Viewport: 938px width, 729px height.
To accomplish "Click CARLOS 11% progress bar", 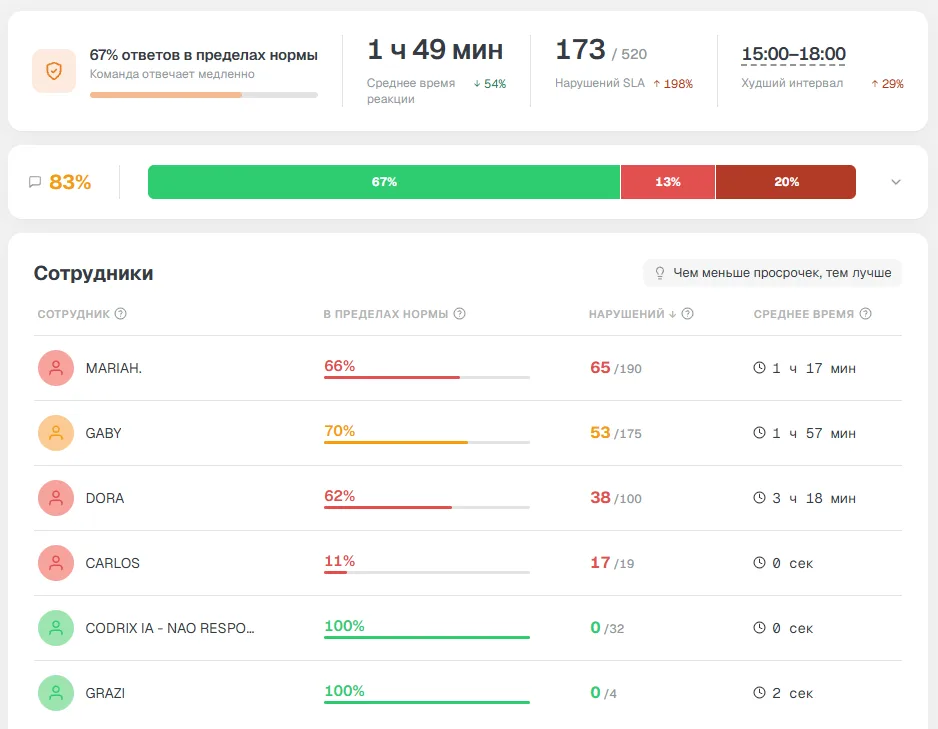I will [427, 572].
